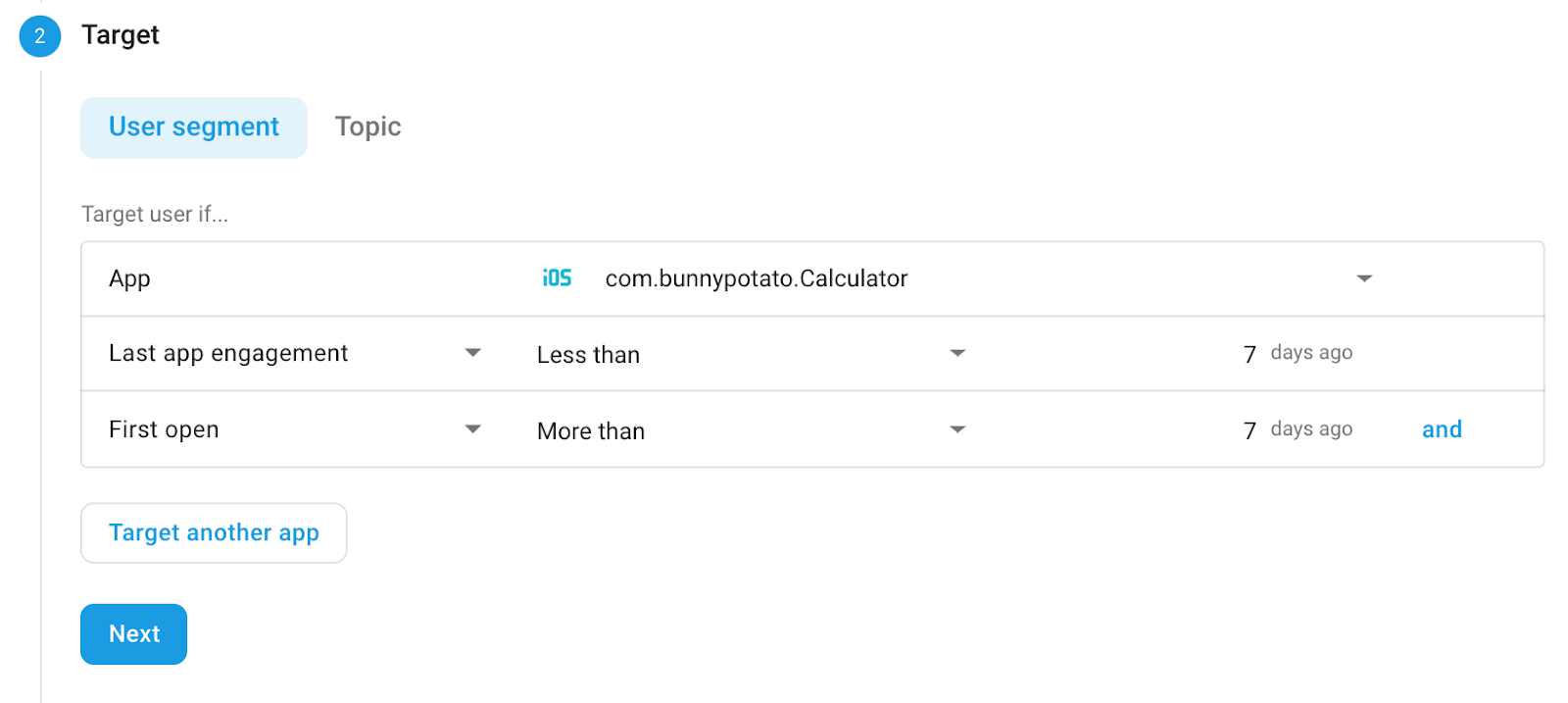Select the com.bunnypotato.Calculator app name
Image resolution: width=1568 pixels, height=703 pixels.
(757, 278)
